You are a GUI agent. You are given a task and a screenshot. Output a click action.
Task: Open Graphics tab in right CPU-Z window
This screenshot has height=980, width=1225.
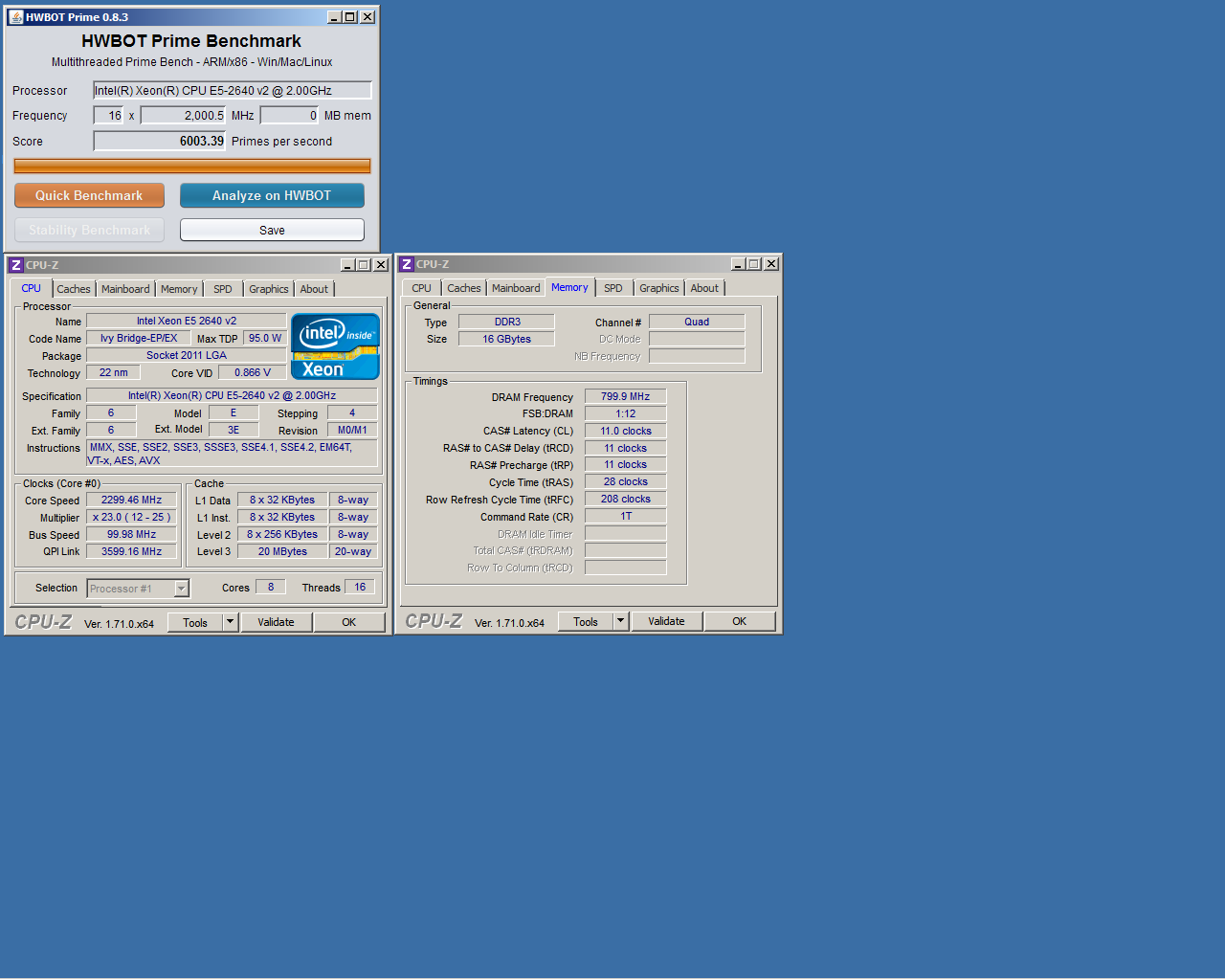[x=659, y=288]
